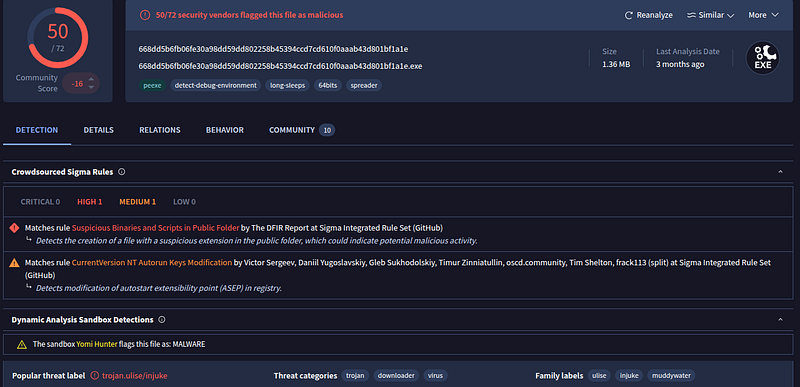Image resolution: width=800 pixels, height=387 pixels.
Task: Collapse the Crowdsourced Sigma Rules section
Action: pos(780,172)
